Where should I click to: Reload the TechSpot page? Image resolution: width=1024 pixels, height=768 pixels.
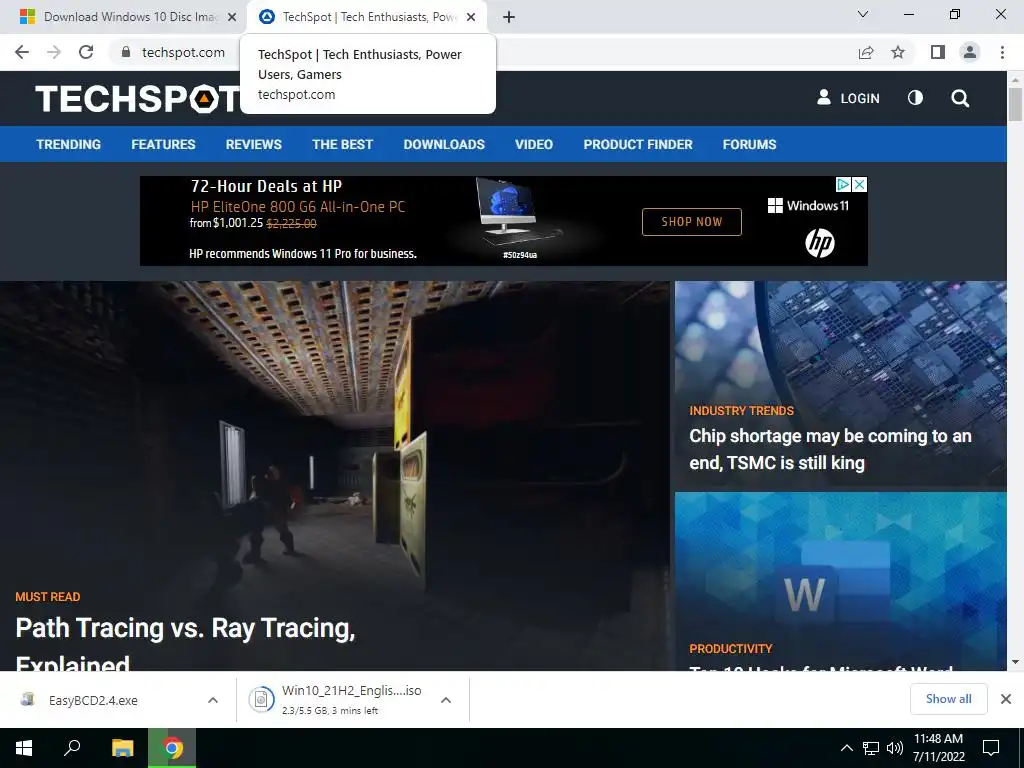(x=86, y=52)
